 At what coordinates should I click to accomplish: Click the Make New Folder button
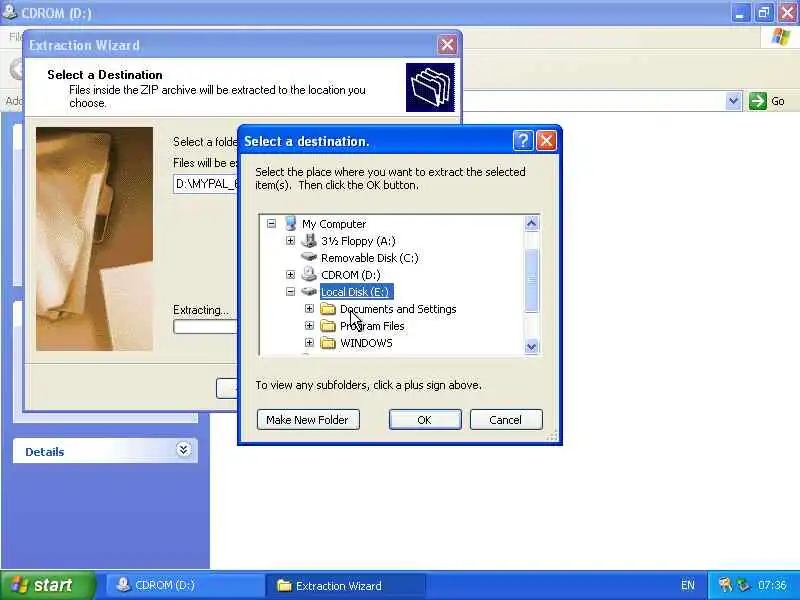(x=308, y=419)
